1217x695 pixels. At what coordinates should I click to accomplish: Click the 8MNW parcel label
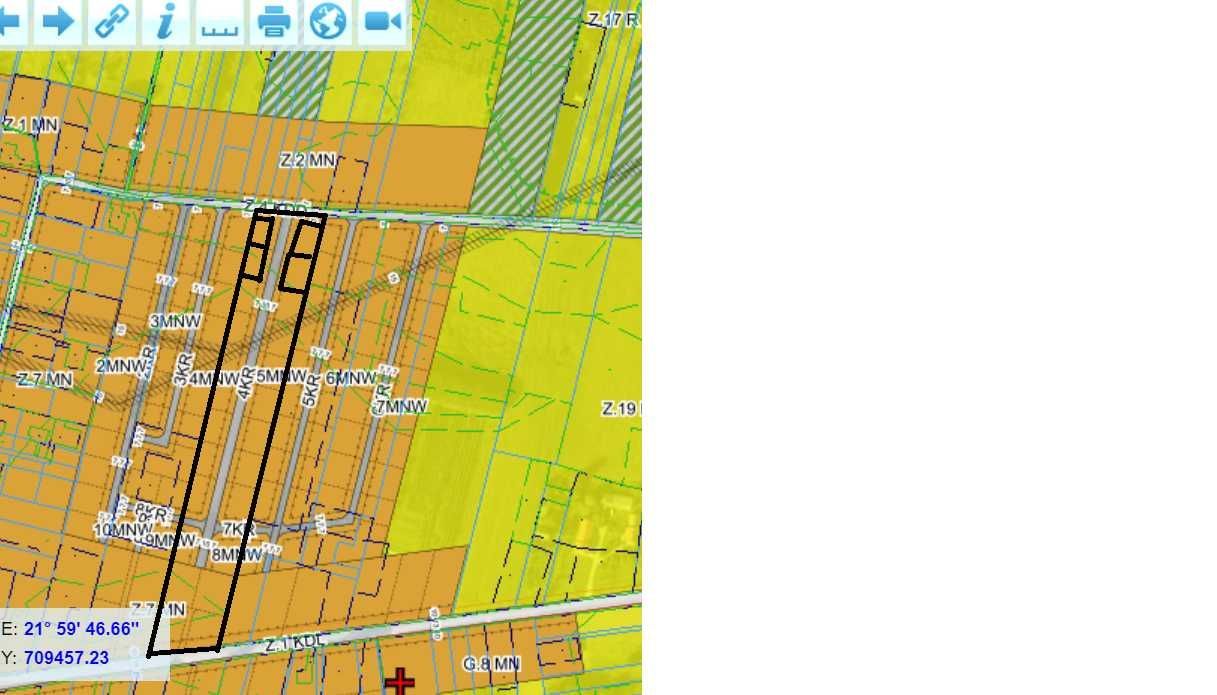pos(237,553)
